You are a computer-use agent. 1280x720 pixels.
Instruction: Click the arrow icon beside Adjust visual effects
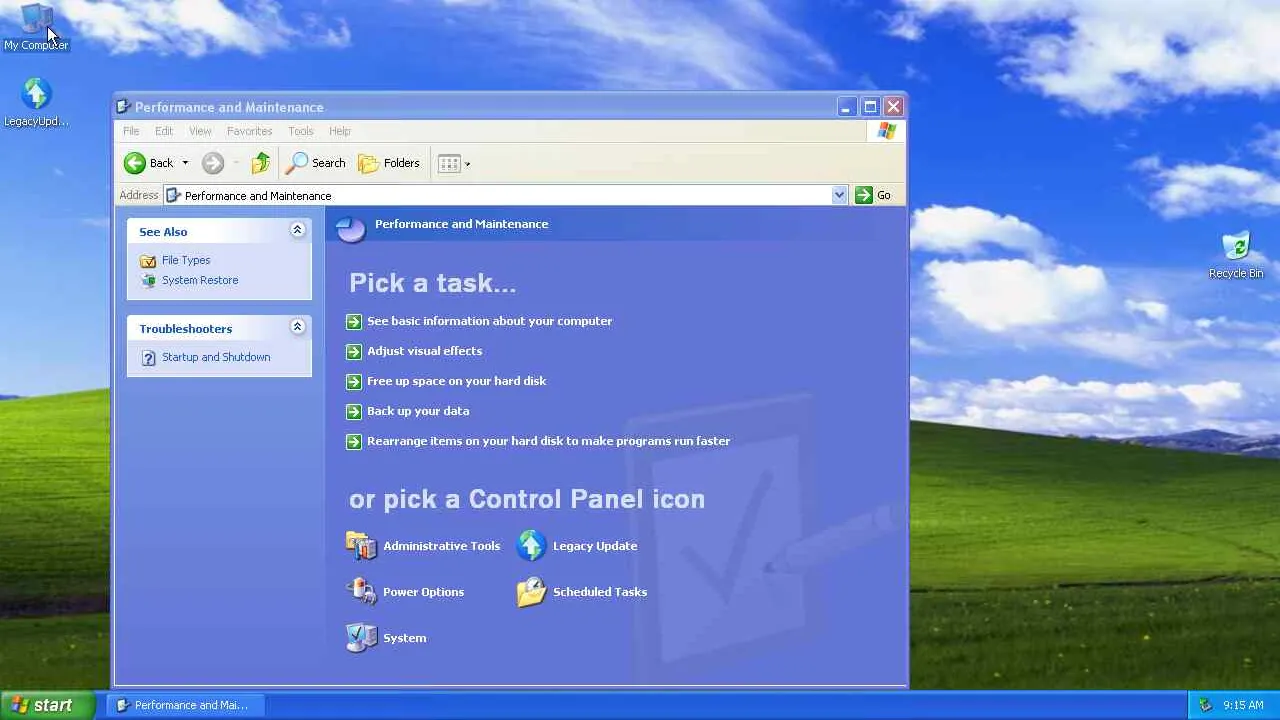353,351
